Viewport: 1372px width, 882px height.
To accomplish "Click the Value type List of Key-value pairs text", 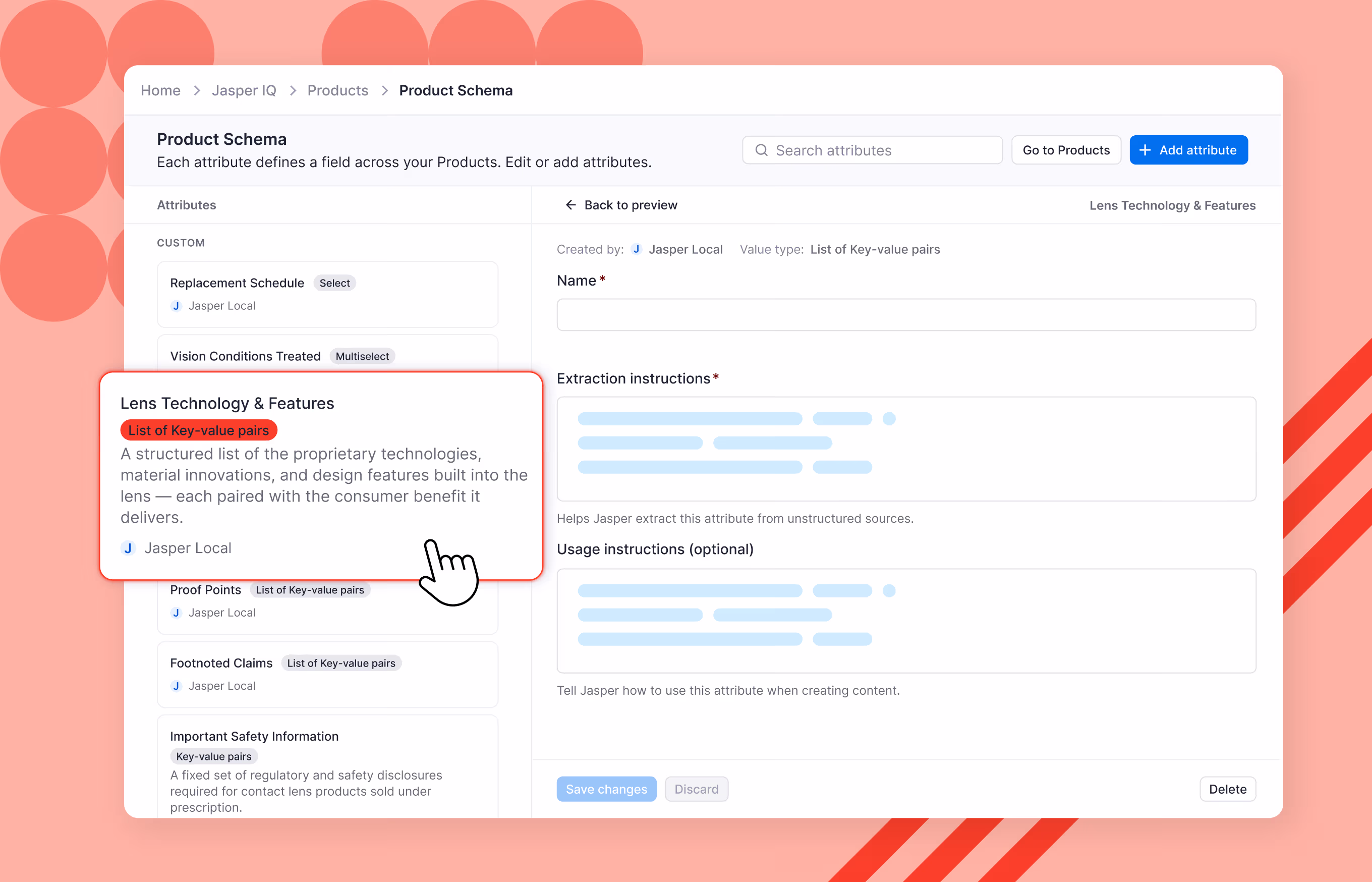I will coord(875,249).
